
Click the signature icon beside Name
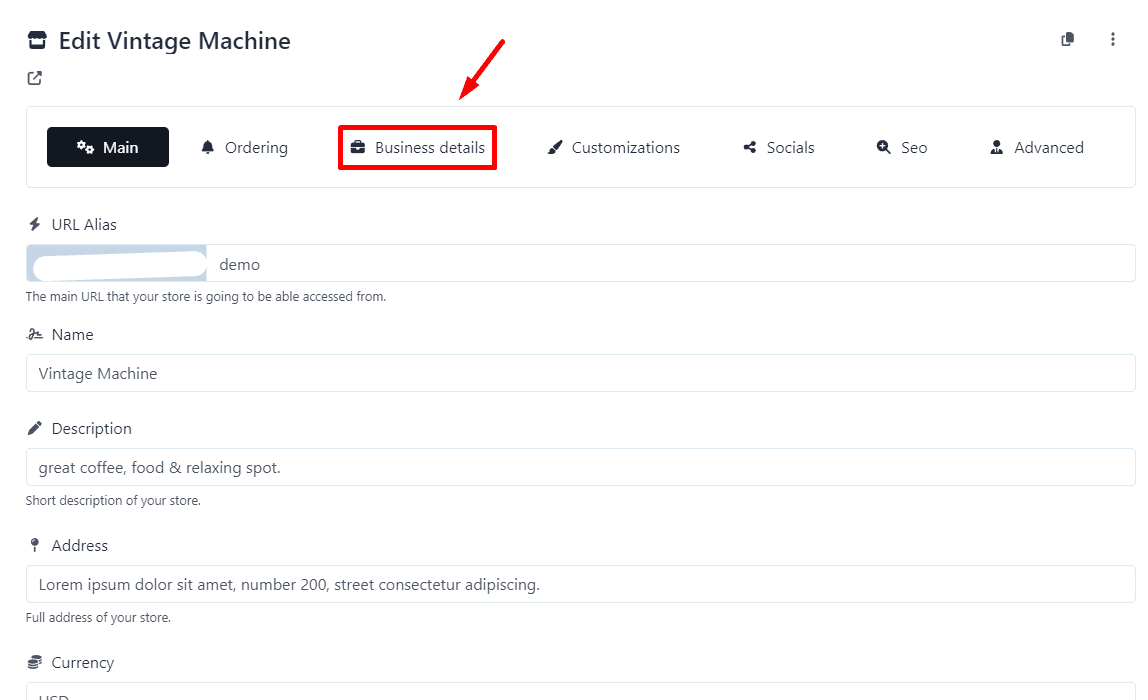point(35,335)
